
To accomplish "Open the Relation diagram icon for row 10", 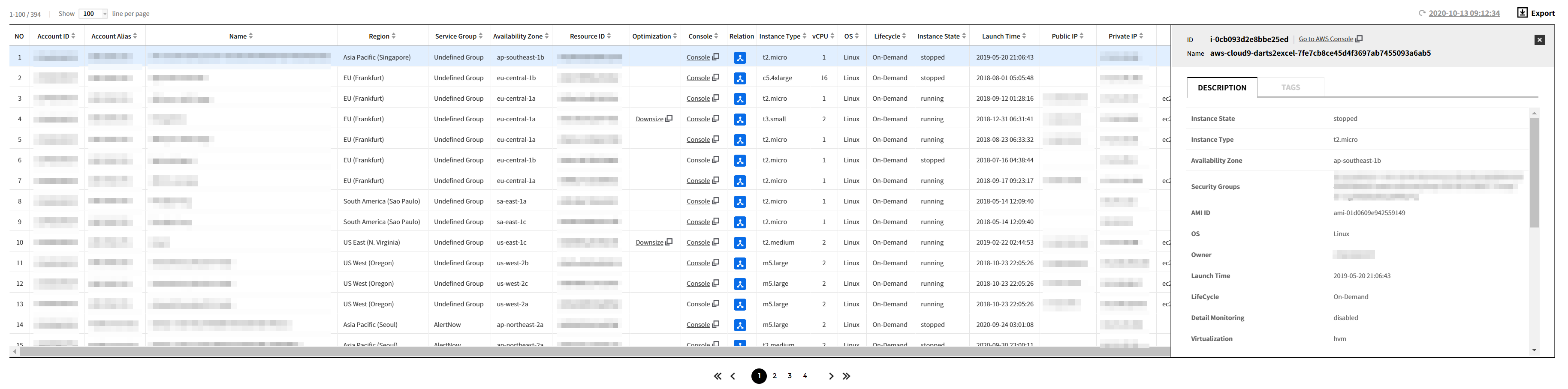I will click(x=739, y=243).
